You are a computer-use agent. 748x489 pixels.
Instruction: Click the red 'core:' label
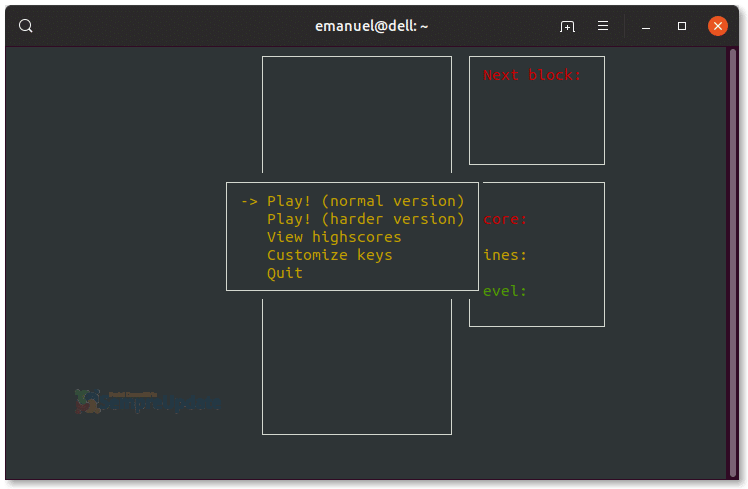tap(505, 219)
